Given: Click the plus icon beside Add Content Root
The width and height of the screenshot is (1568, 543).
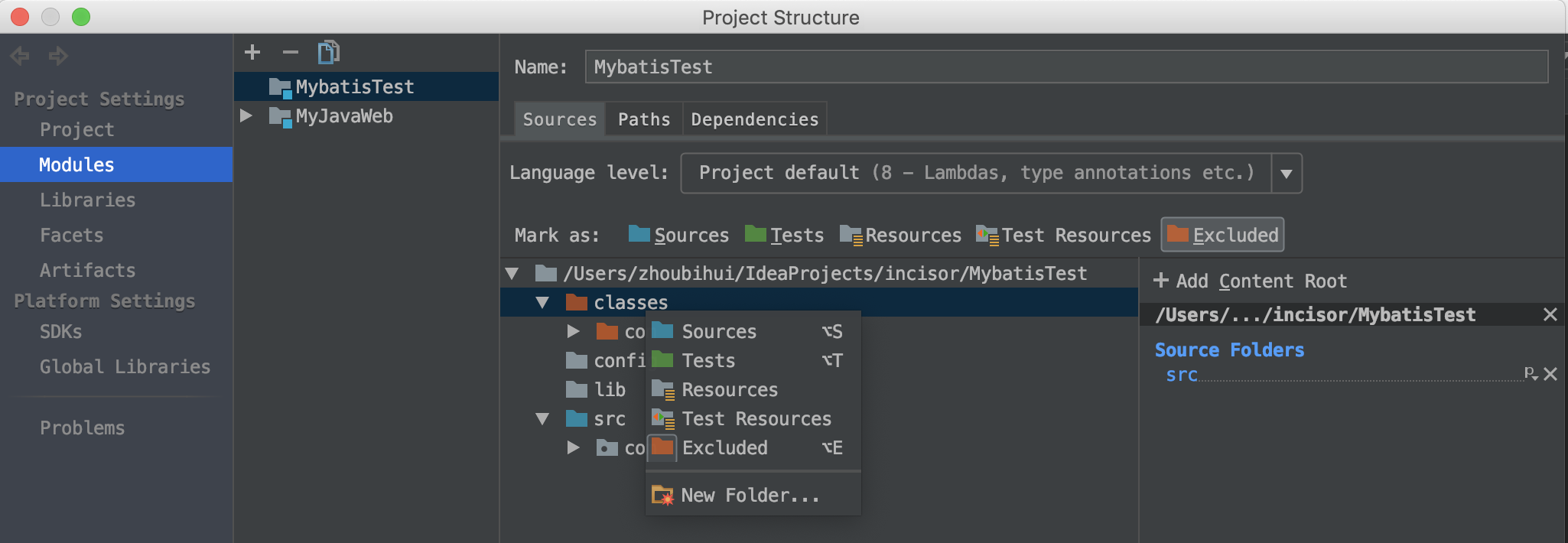Looking at the screenshot, I should [x=1160, y=281].
